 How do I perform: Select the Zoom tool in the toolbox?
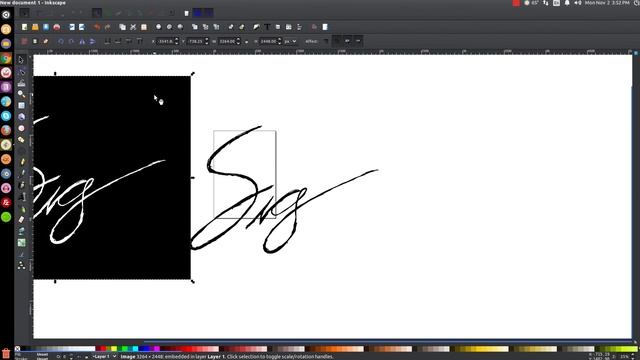click(21, 94)
